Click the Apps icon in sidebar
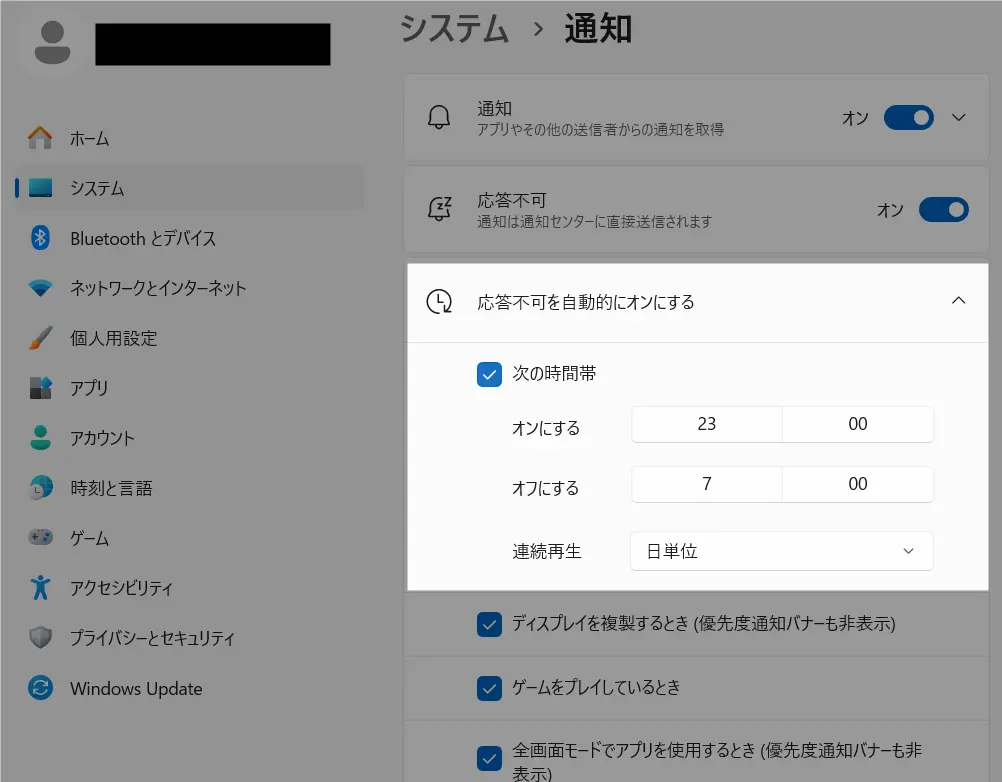The image size is (1002, 782). click(40, 388)
